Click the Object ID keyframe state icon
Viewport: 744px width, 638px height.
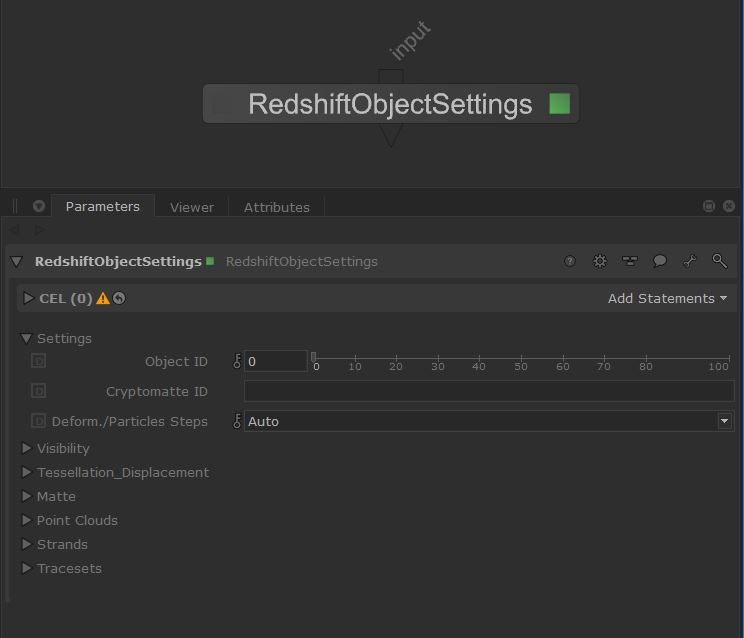click(237, 361)
